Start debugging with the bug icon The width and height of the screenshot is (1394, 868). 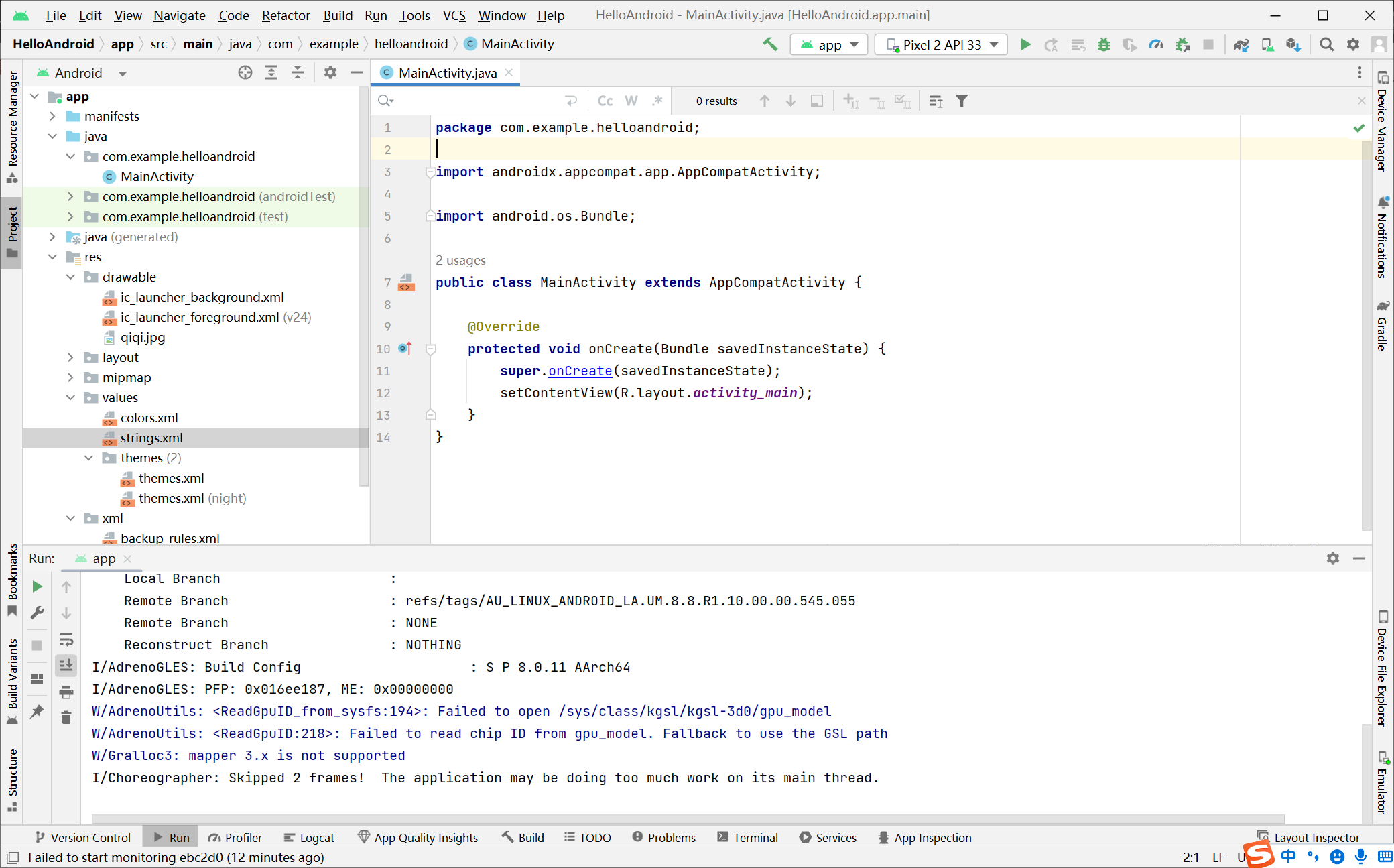[x=1103, y=44]
